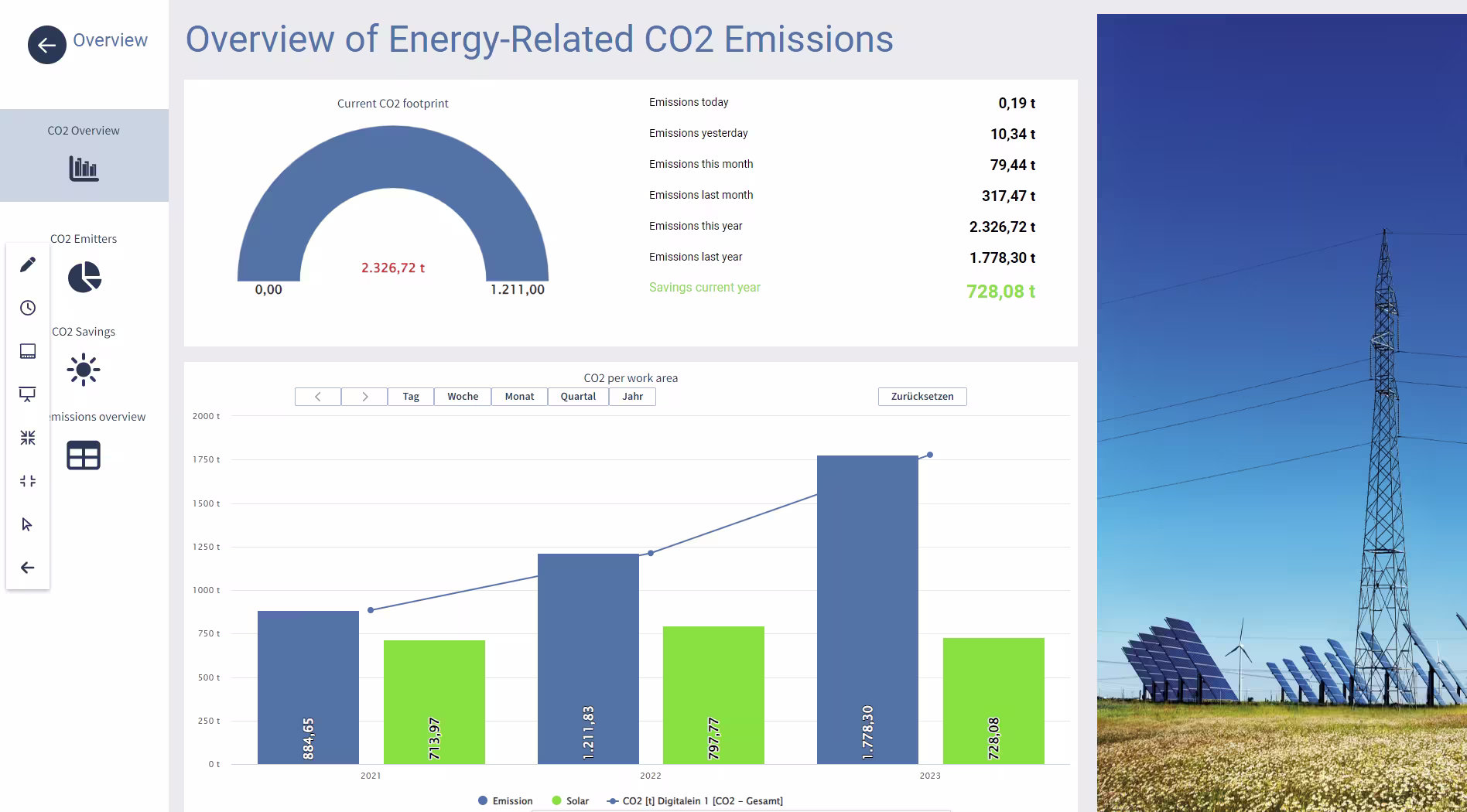This screenshot has width=1467, height=812.
Task: Click the on-screen keyboard icon
Action: click(x=28, y=351)
